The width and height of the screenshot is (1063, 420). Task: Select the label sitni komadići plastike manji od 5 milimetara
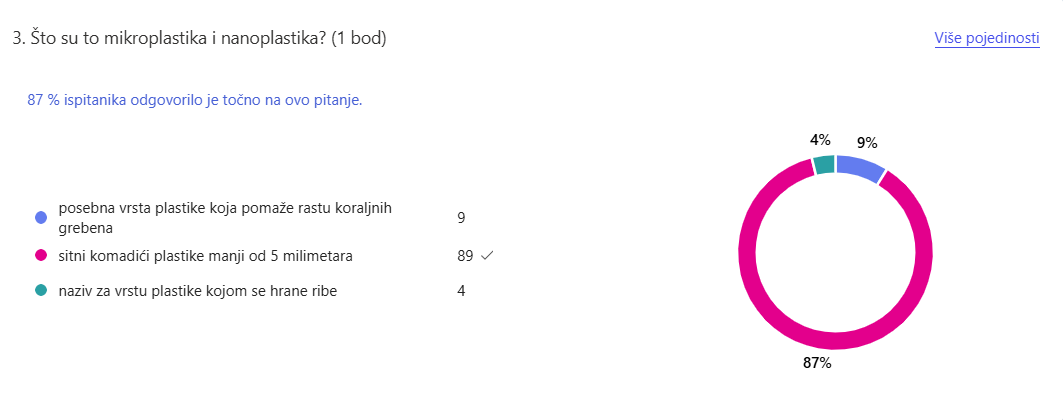click(x=205, y=256)
